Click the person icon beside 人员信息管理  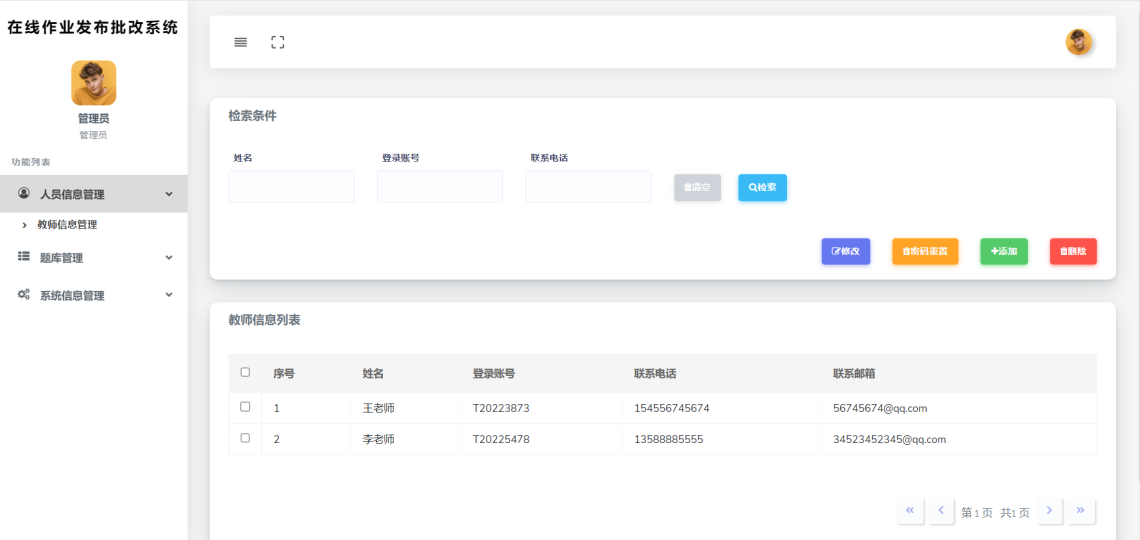[24, 193]
